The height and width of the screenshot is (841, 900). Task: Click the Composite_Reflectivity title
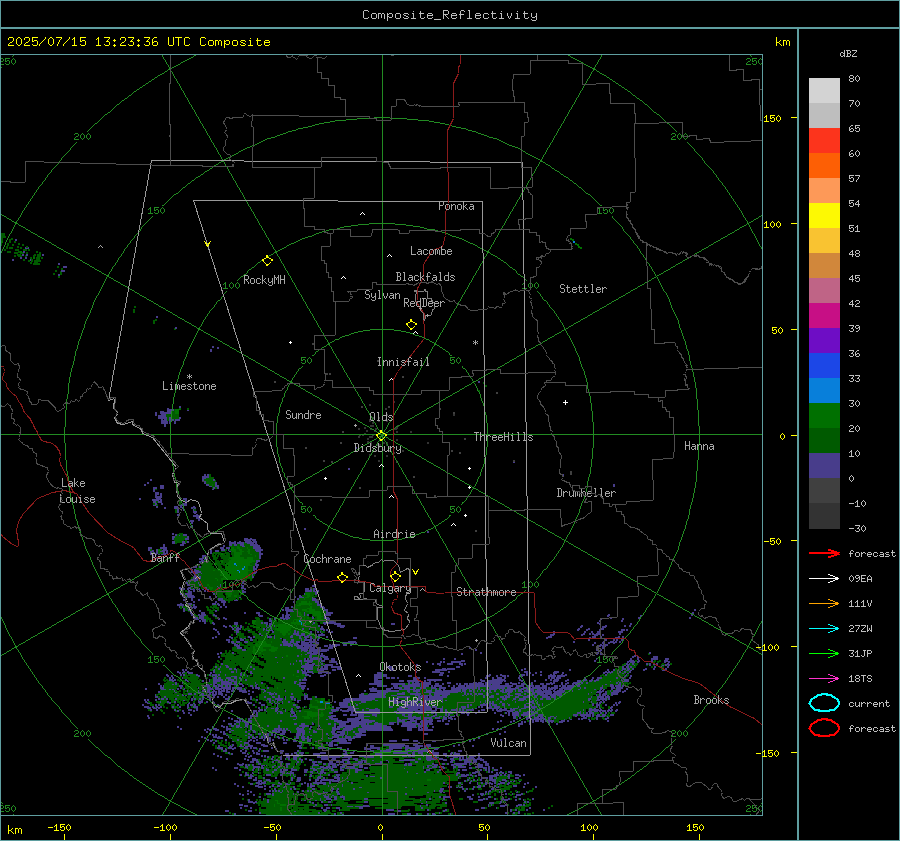(x=449, y=15)
